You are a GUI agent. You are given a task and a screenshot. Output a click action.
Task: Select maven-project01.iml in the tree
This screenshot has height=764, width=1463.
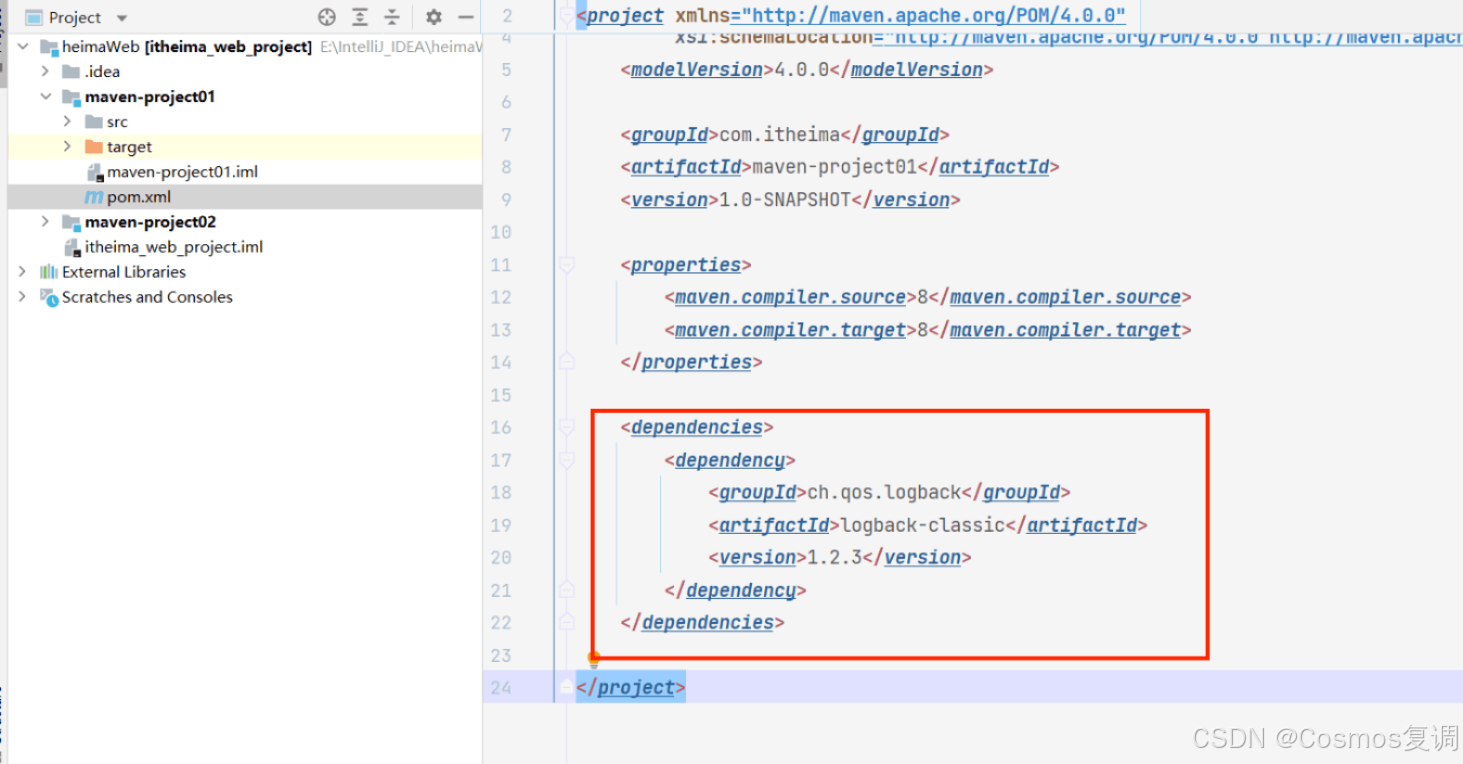tap(183, 172)
